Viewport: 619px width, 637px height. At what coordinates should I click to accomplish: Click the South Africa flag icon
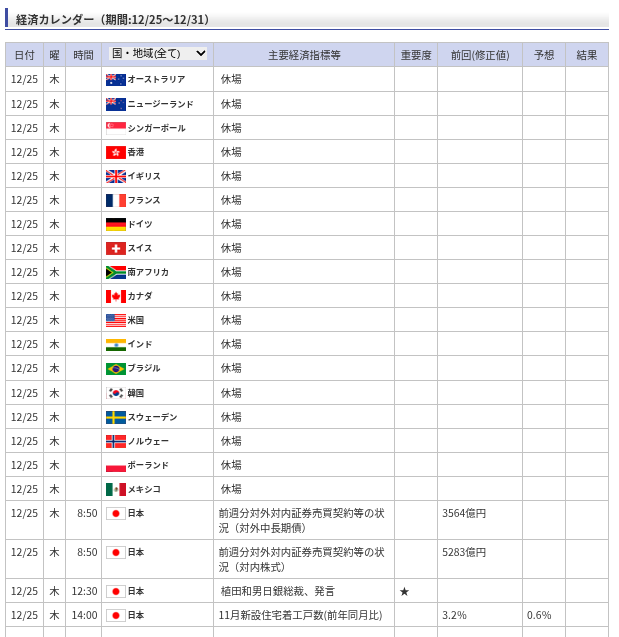pos(116,272)
